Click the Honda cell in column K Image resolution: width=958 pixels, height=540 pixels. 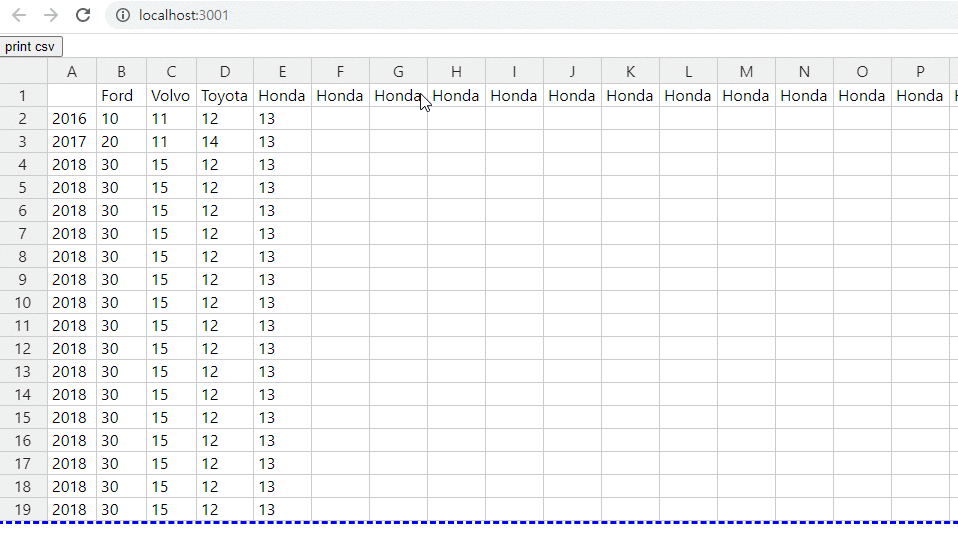pyautogui.click(x=631, y=96)
